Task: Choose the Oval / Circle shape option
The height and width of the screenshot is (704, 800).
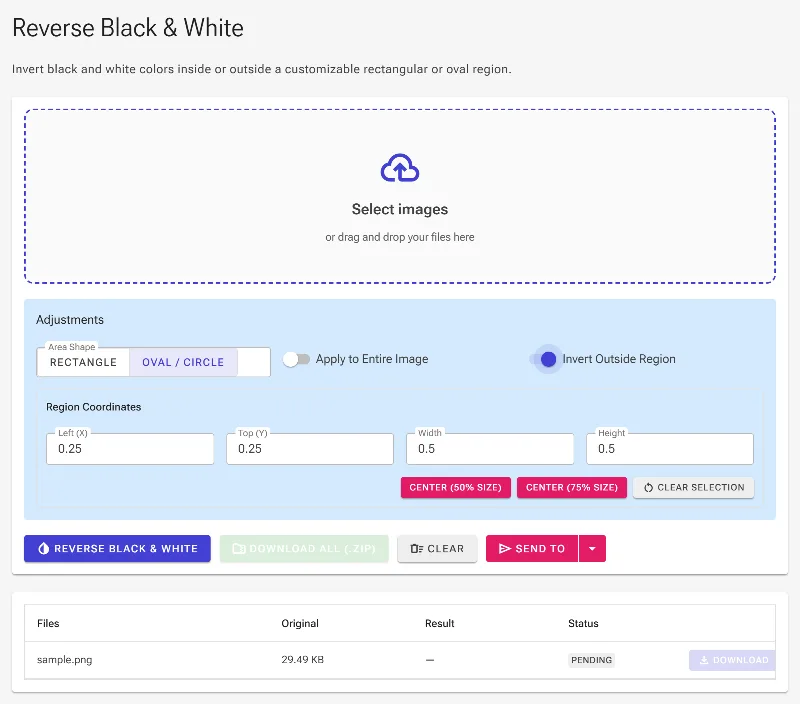Action: pyautogui.click(x=183, y=362)
